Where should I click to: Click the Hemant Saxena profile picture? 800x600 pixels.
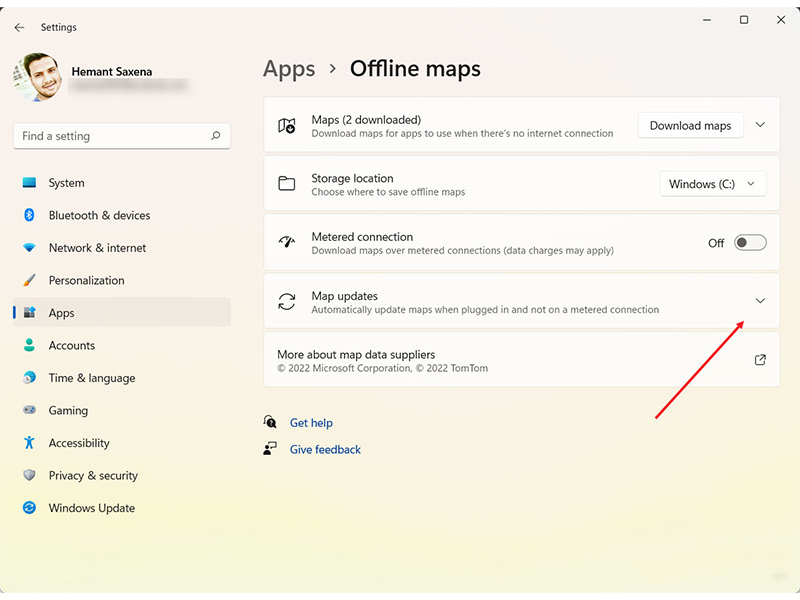coord(37,78)
